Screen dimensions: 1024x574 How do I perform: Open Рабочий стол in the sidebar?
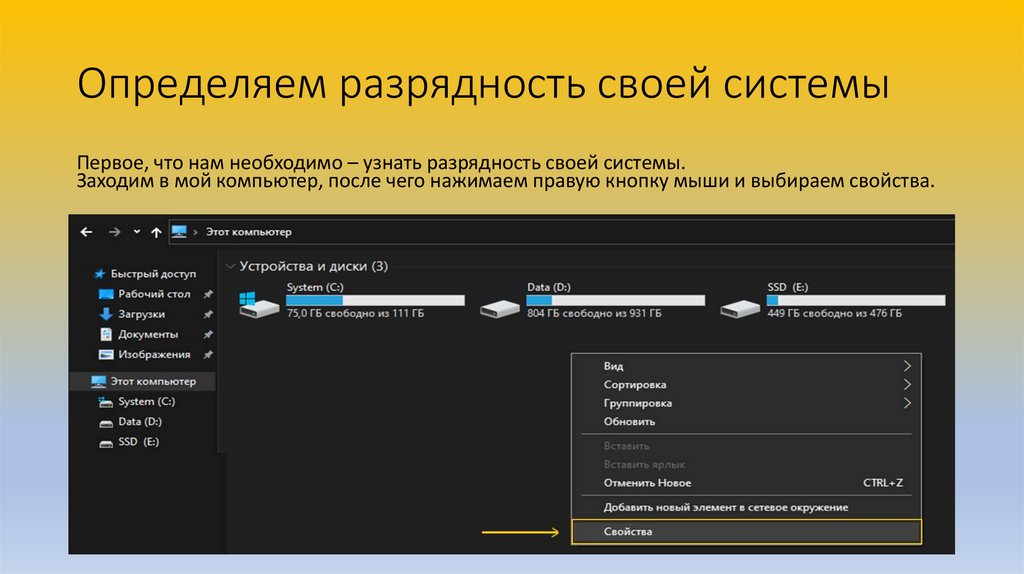[x=154, y=294]
